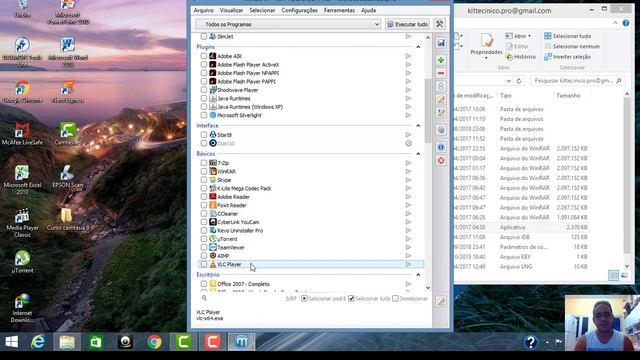Click the green plus add icon
Screen dimensions: 640x360
pos(441,60)
